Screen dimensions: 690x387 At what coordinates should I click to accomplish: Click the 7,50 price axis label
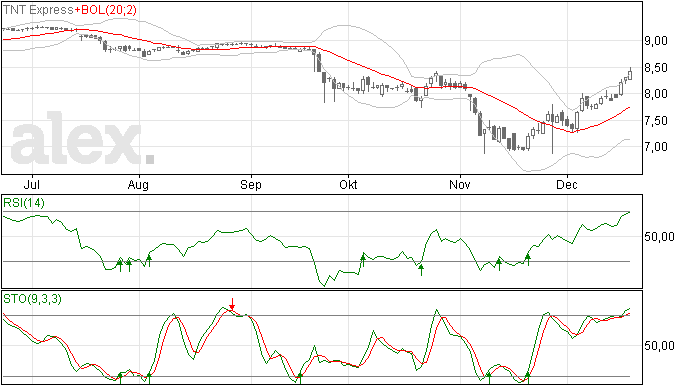point(656,121)
